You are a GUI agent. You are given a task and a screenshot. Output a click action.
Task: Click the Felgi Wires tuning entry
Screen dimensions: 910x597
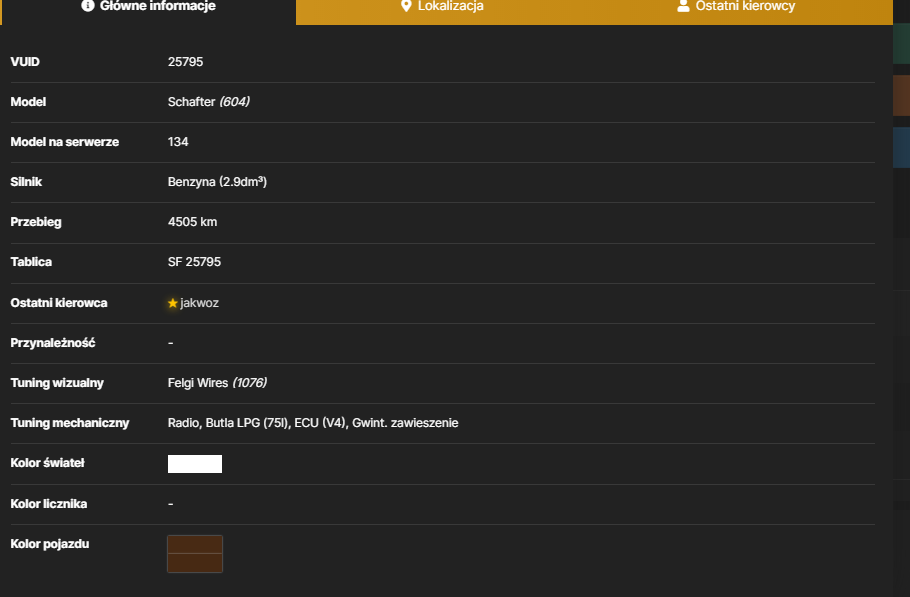pyautogui.click(x=198, y=383)
